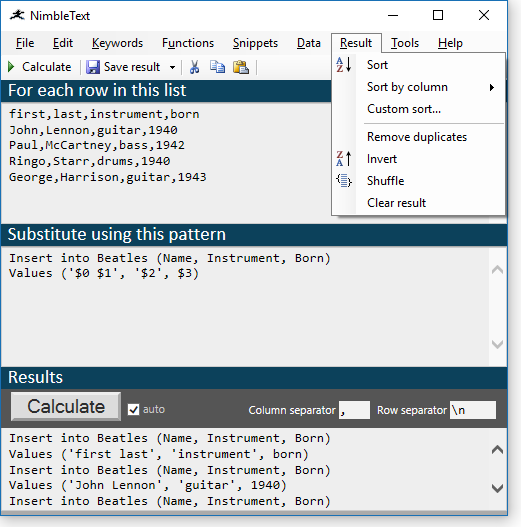Screen dimensions: 521x527
Task: Click the line 'first,last,instrument,born'
Action: tap(104, 114)
